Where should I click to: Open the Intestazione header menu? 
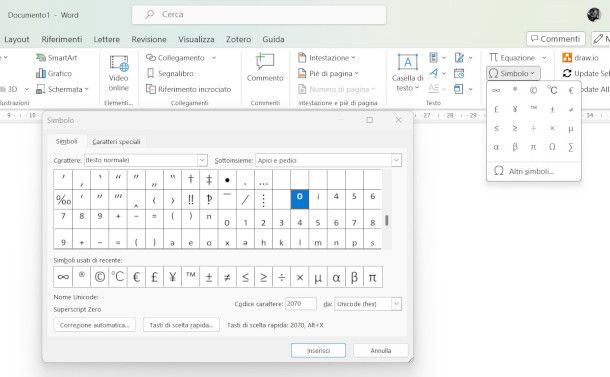(x=327, y=58)
